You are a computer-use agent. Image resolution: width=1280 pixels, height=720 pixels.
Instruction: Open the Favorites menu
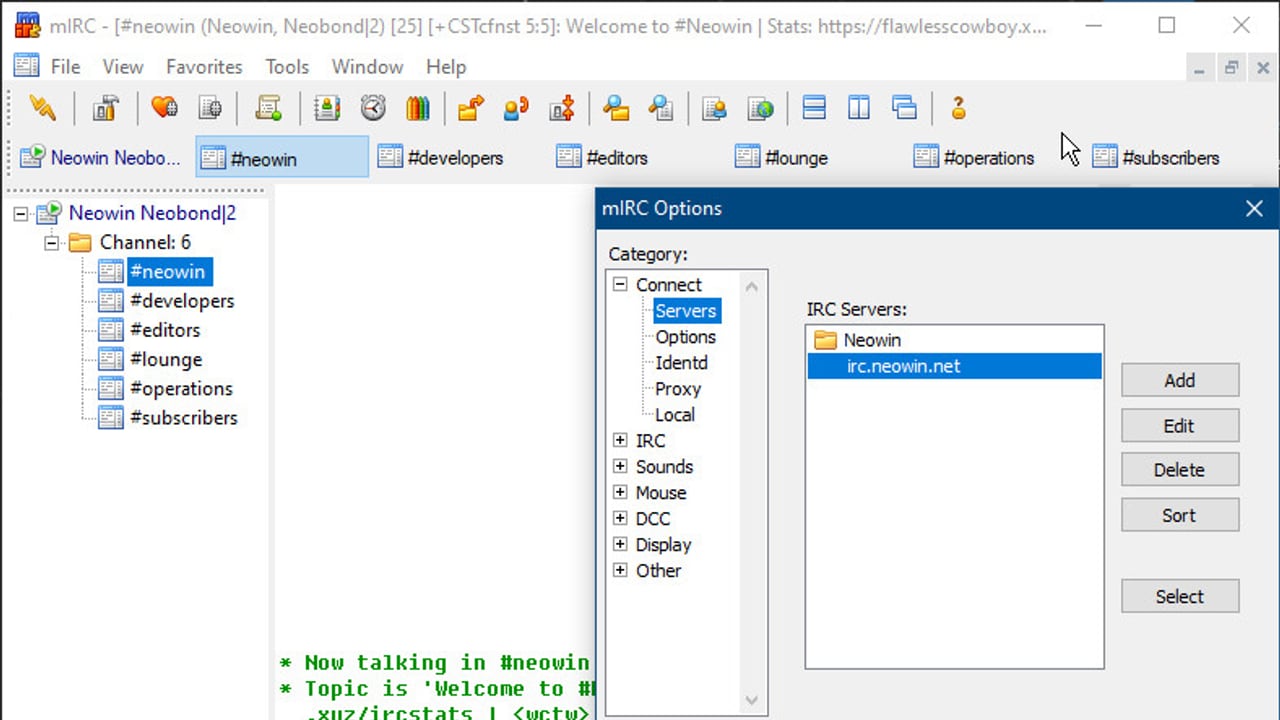tap(204, 67)
